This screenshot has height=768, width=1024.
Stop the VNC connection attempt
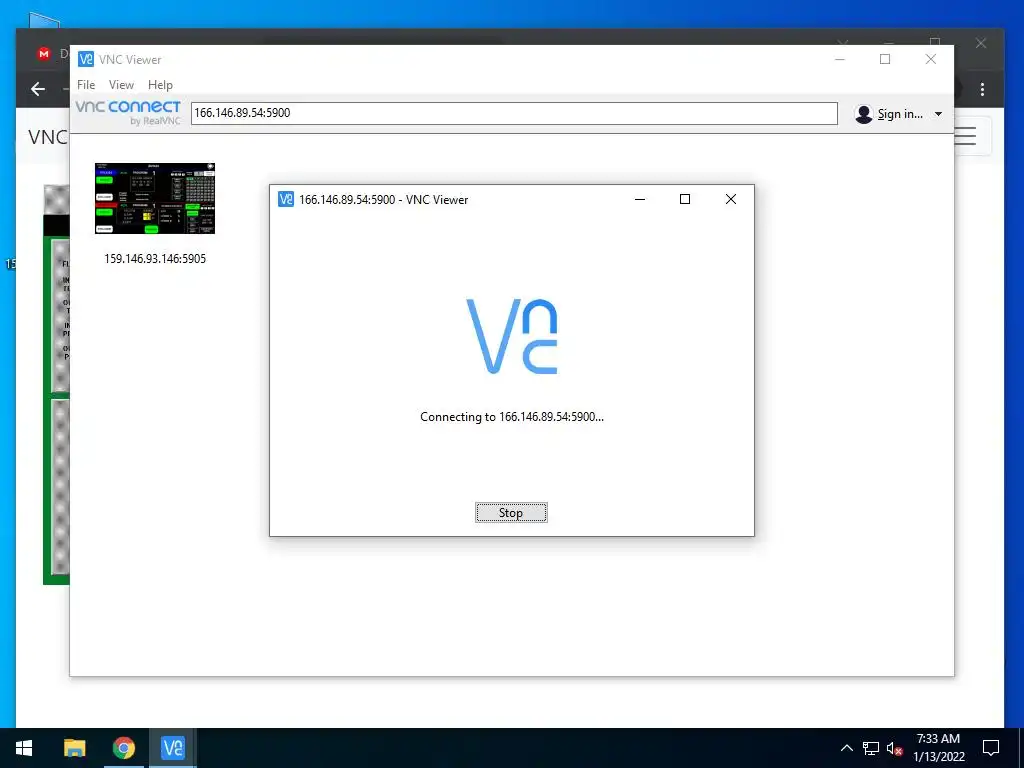(511, 513)
